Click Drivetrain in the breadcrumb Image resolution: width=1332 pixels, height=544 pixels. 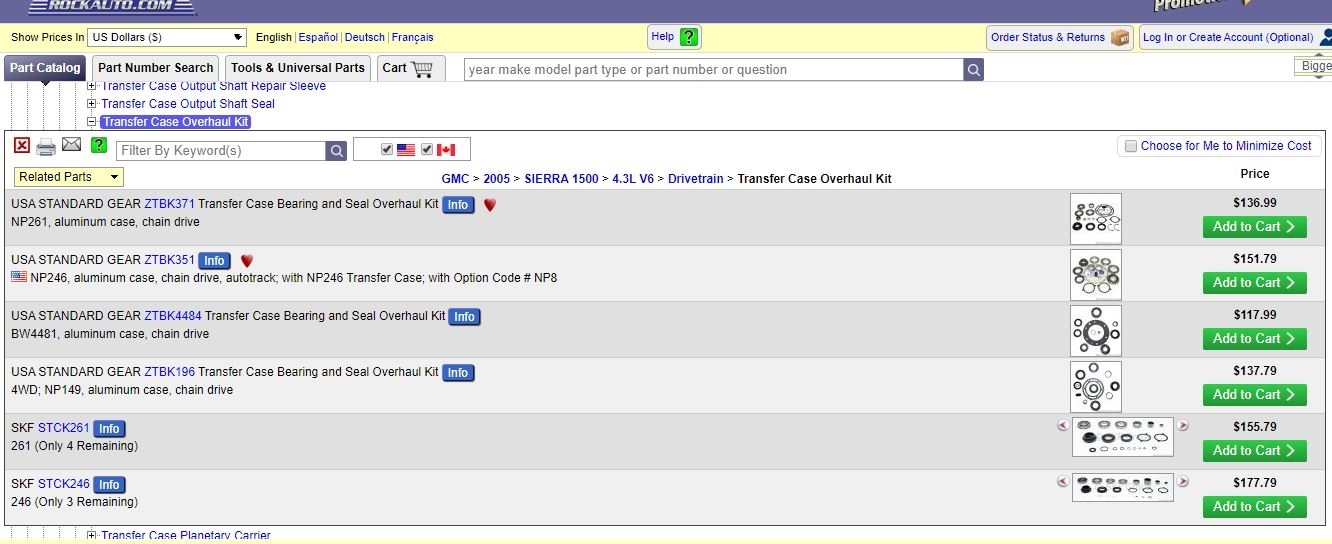(696, 179)
